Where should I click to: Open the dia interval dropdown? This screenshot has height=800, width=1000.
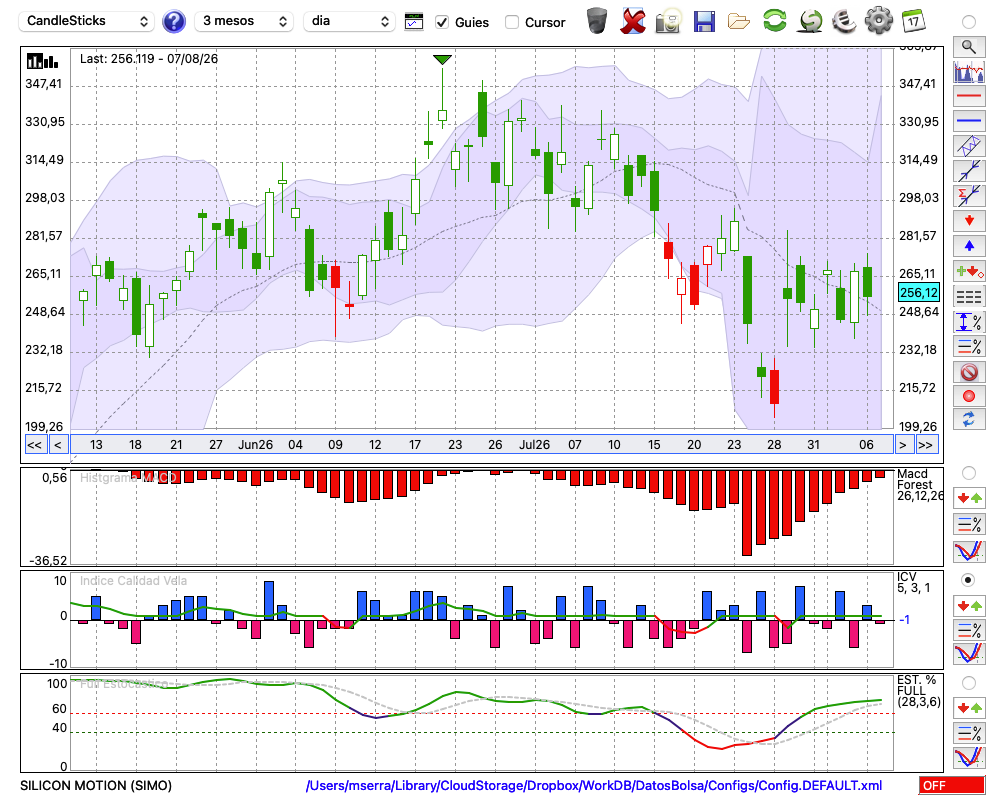[x=349, y=21]
